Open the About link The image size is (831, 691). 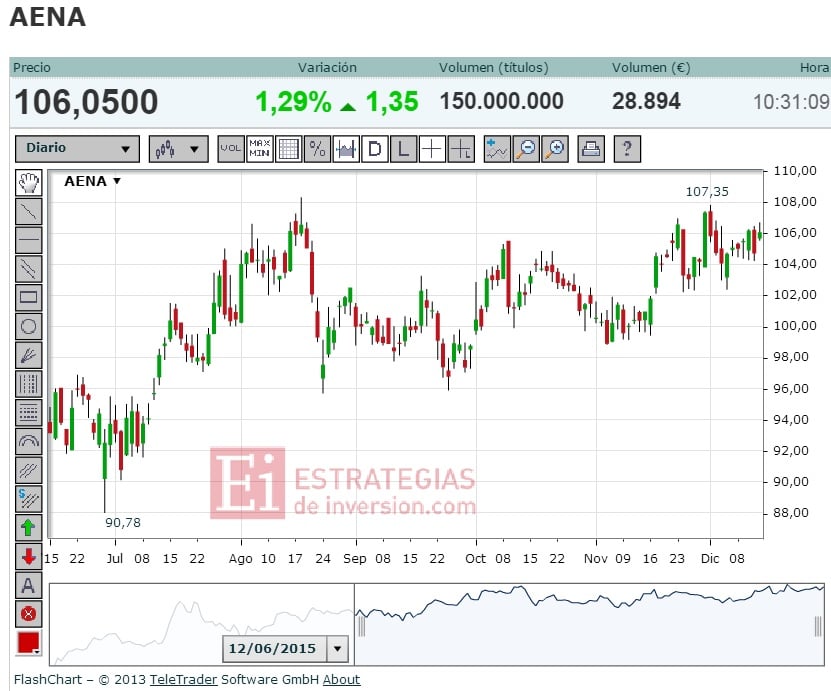point(341,679)
